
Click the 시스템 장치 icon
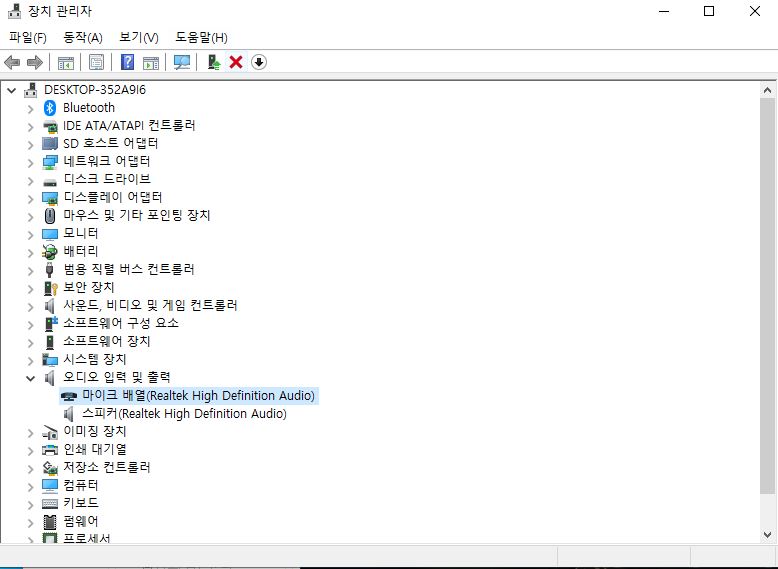point(50,360)
